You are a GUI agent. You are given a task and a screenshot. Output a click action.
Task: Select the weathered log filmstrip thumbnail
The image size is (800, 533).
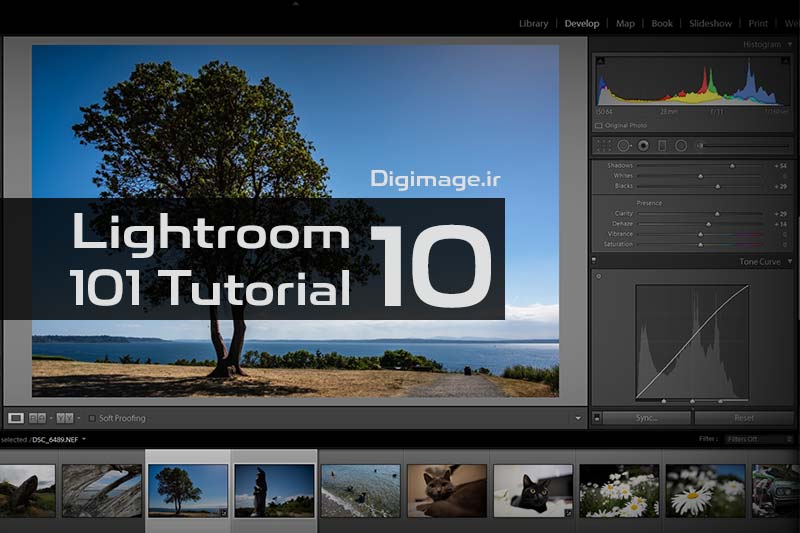[102, 491]
